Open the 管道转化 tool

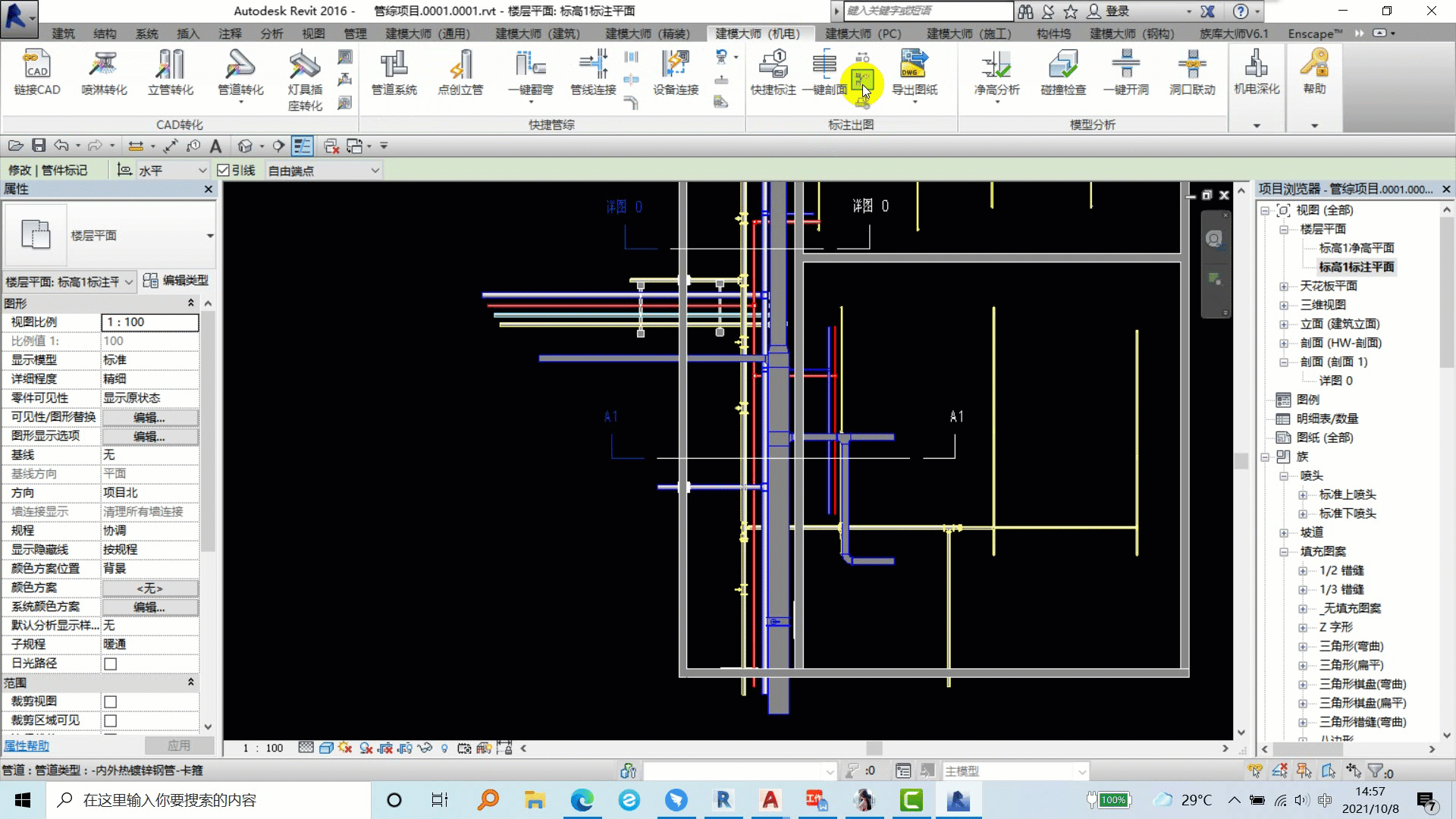point(240,74)
